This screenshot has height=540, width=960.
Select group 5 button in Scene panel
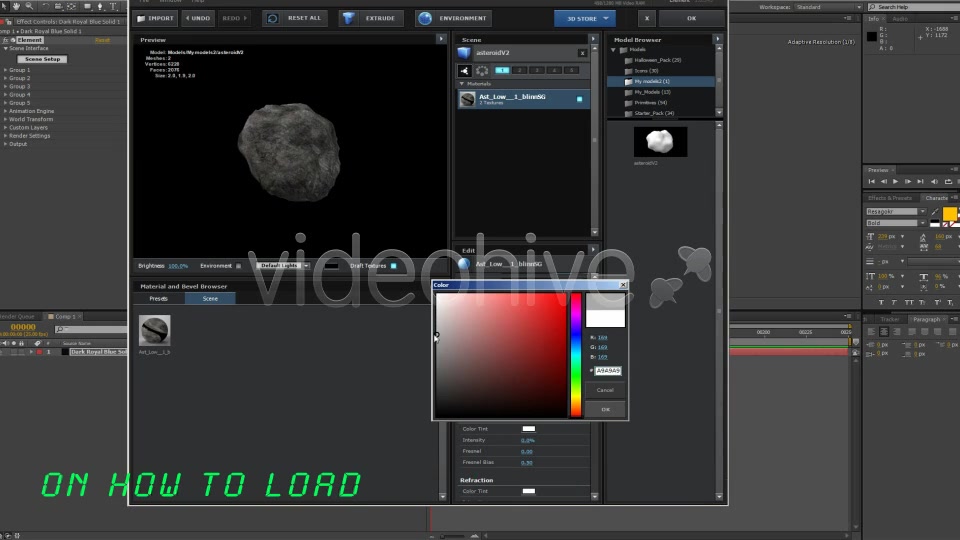[x=571, y=70]
